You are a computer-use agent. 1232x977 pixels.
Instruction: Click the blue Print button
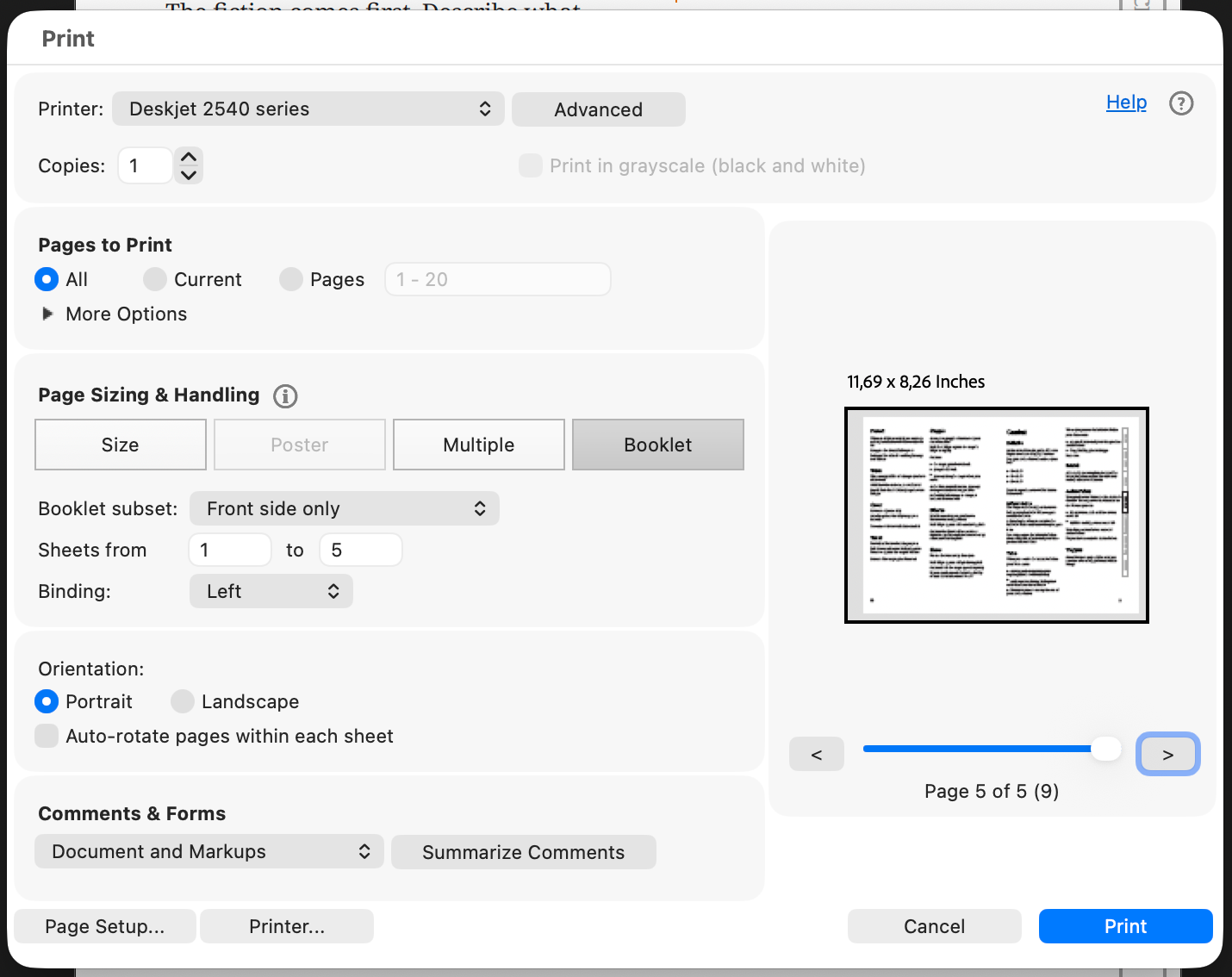[x=1126, y=926]
